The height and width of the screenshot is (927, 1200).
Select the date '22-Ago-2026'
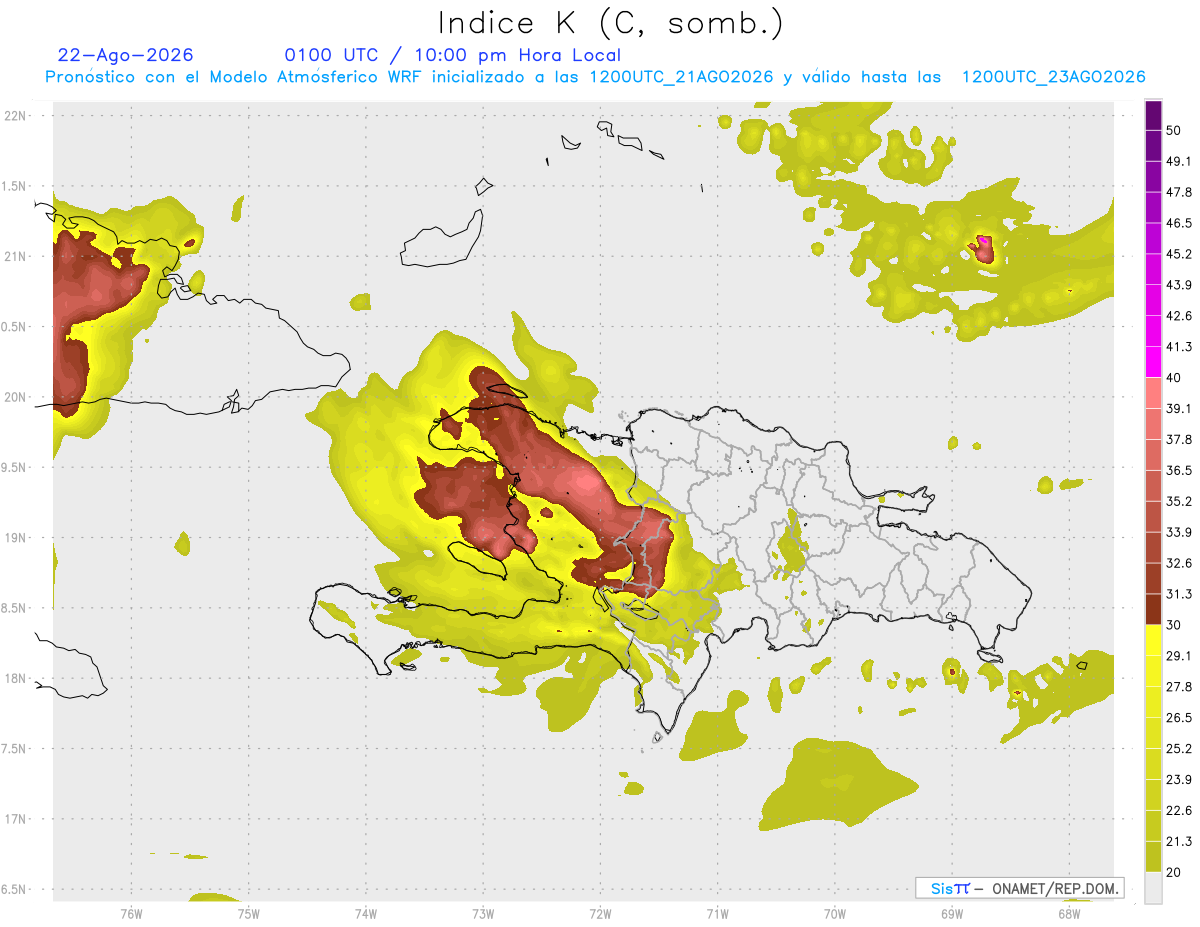tap(126, 55)
